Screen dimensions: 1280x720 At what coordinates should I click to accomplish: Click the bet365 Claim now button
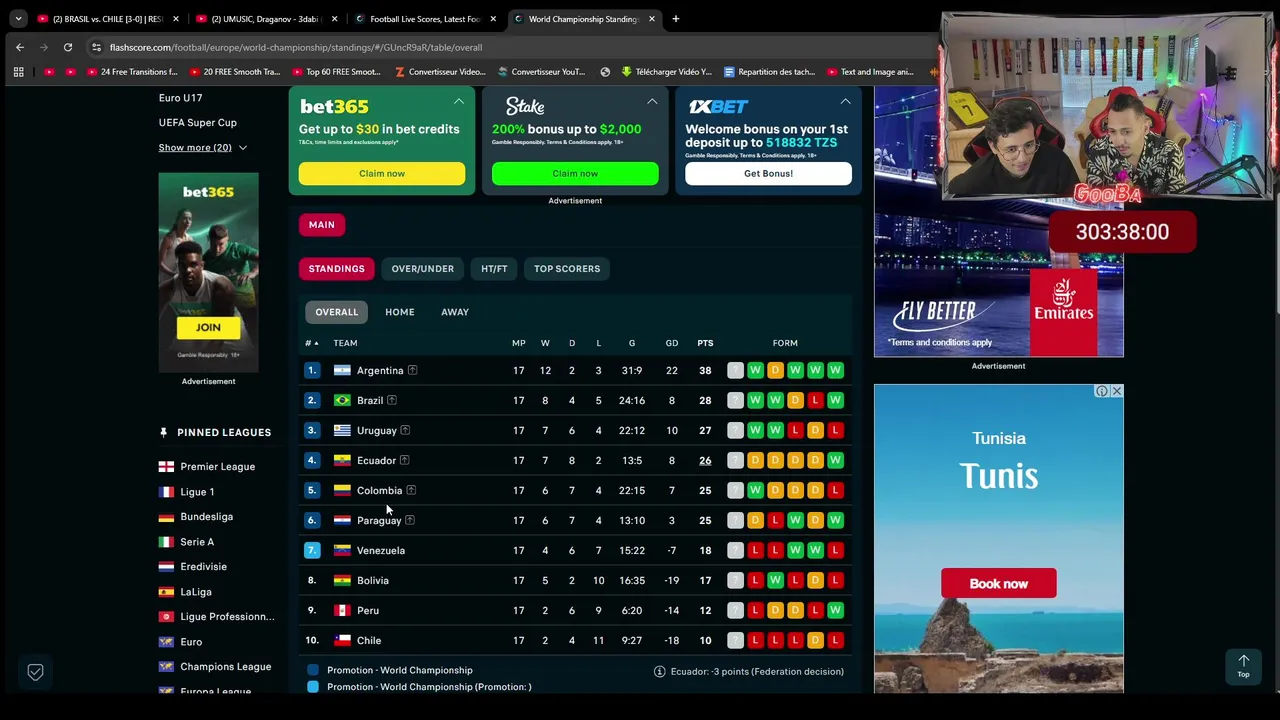382,174
